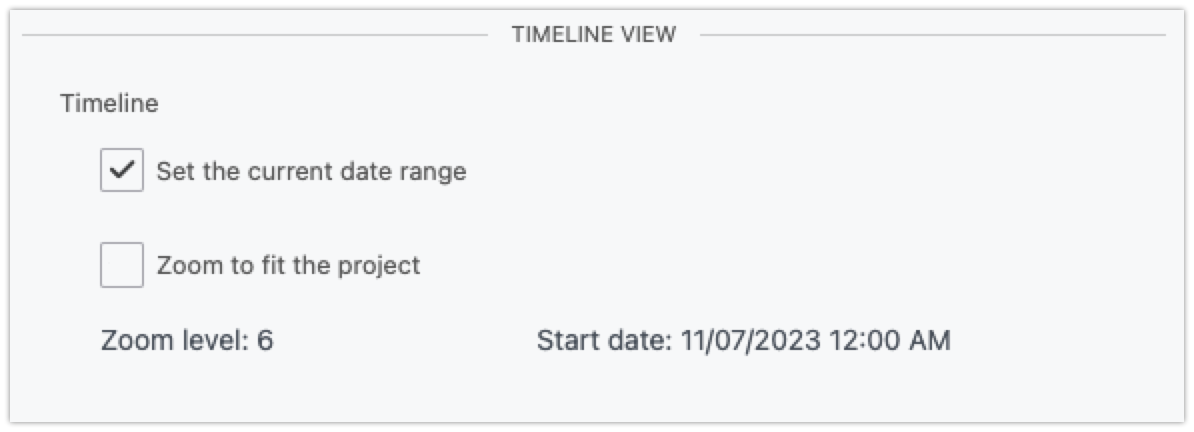Click the divider line right of TIMELINE VIEW
The image size is (1194, 432).
[x=932, y=35]
